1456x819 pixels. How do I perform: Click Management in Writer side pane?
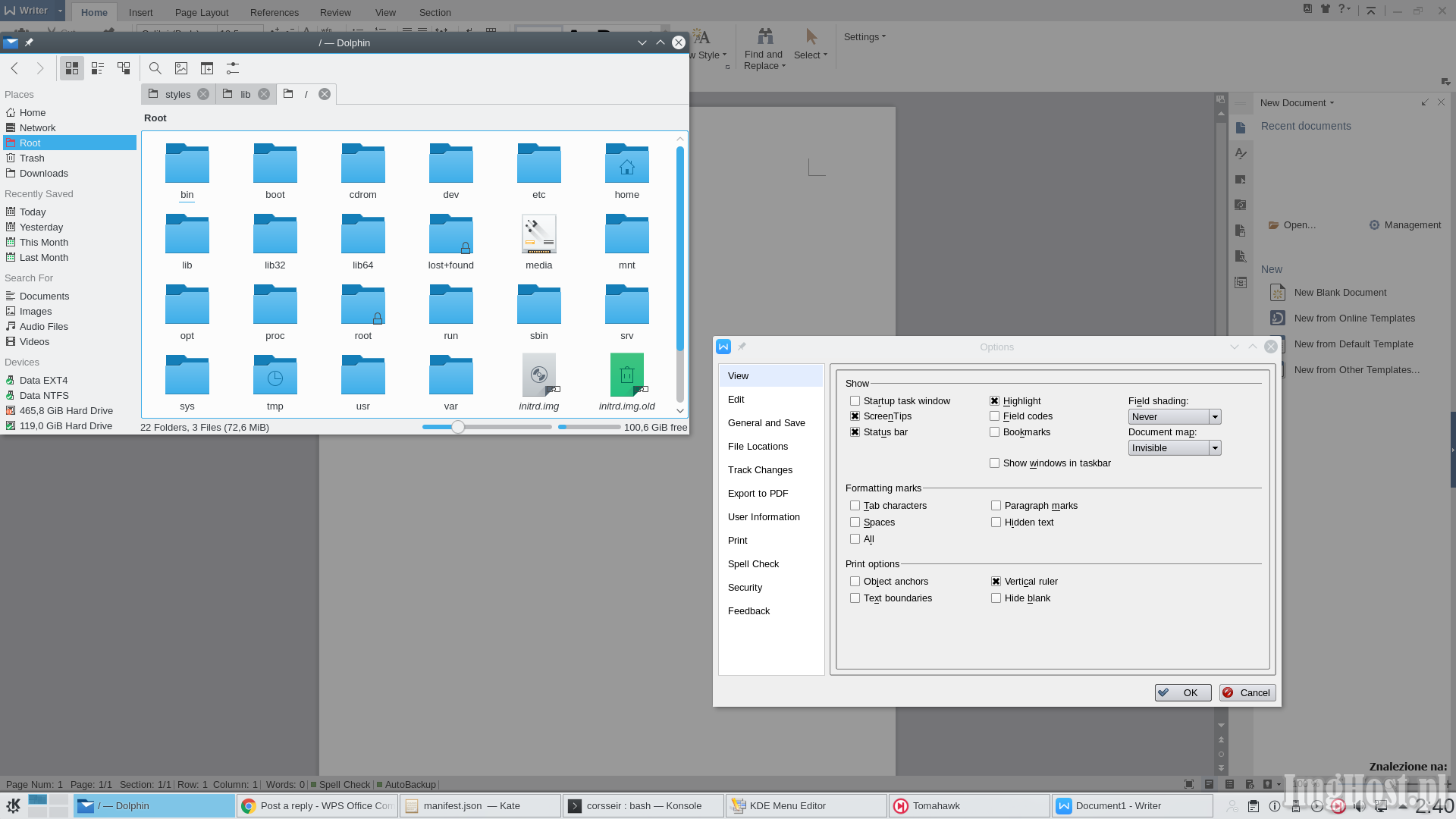click(1405, 225)
